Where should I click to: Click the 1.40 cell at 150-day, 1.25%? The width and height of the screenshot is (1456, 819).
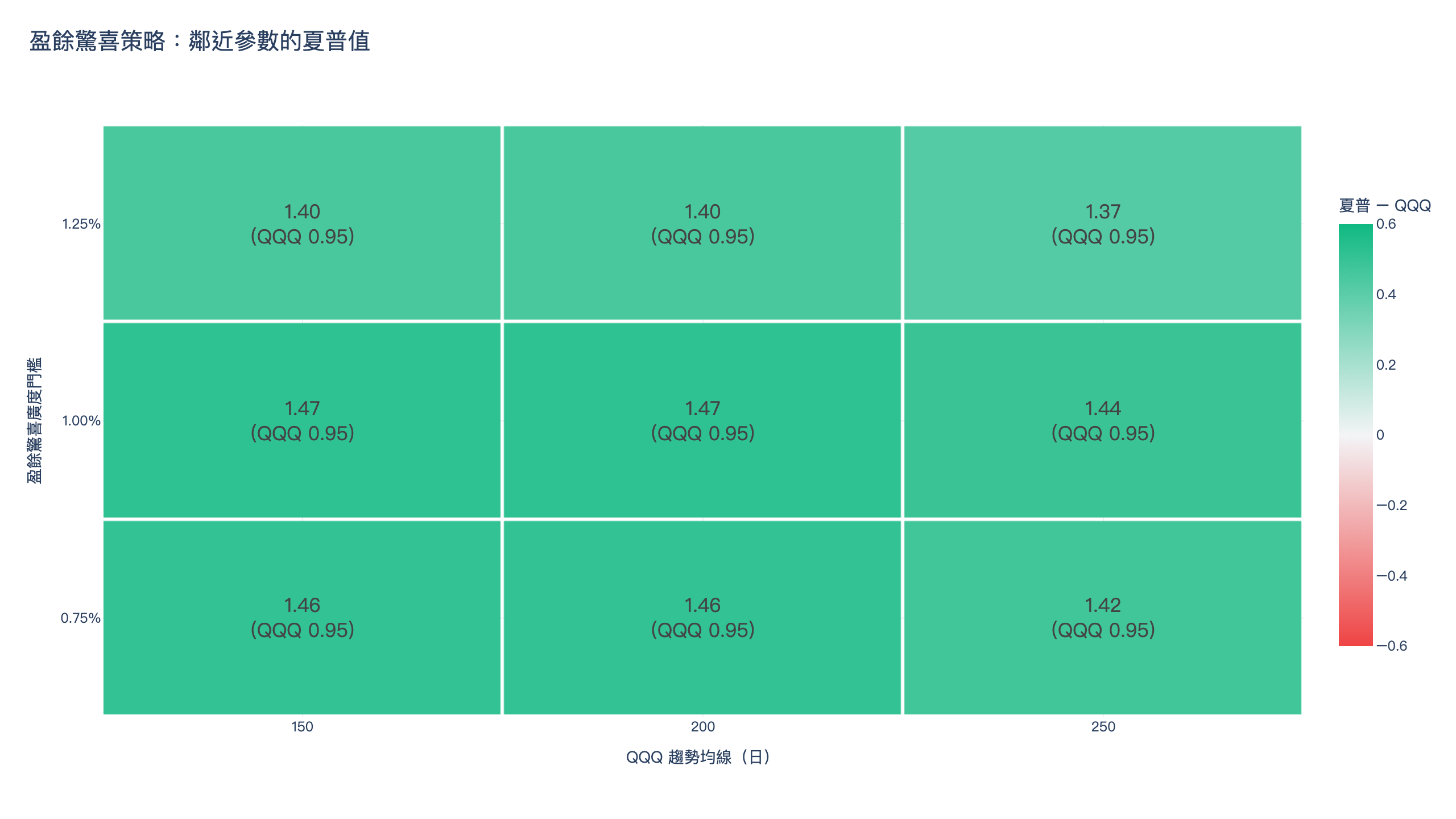(302, 223)
